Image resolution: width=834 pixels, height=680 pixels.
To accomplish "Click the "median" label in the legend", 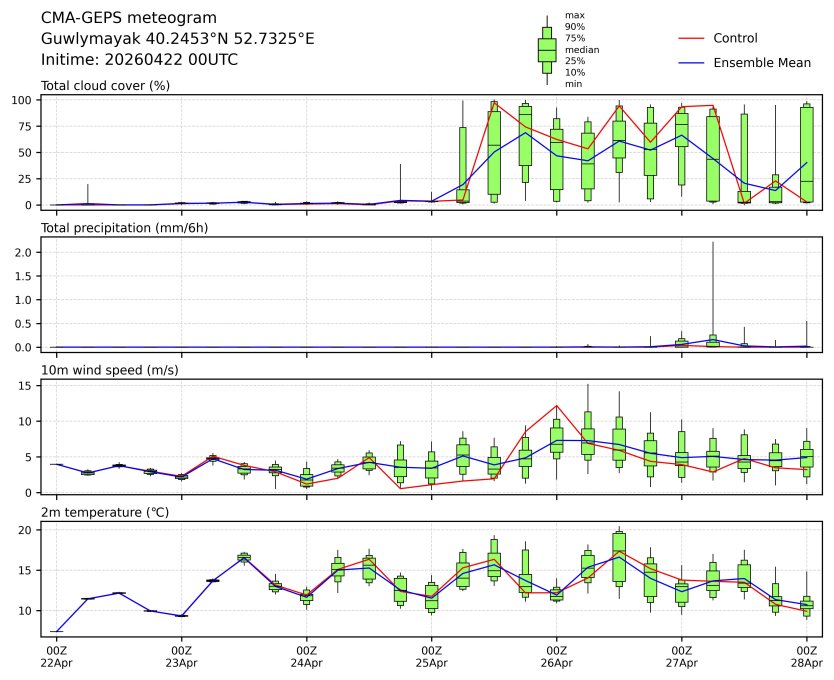I will coord(582,49).
